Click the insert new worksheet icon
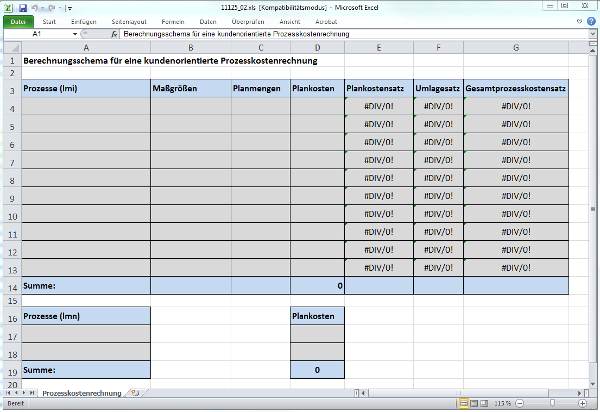This screenshot has height=412, width=600. pos(135,393)
